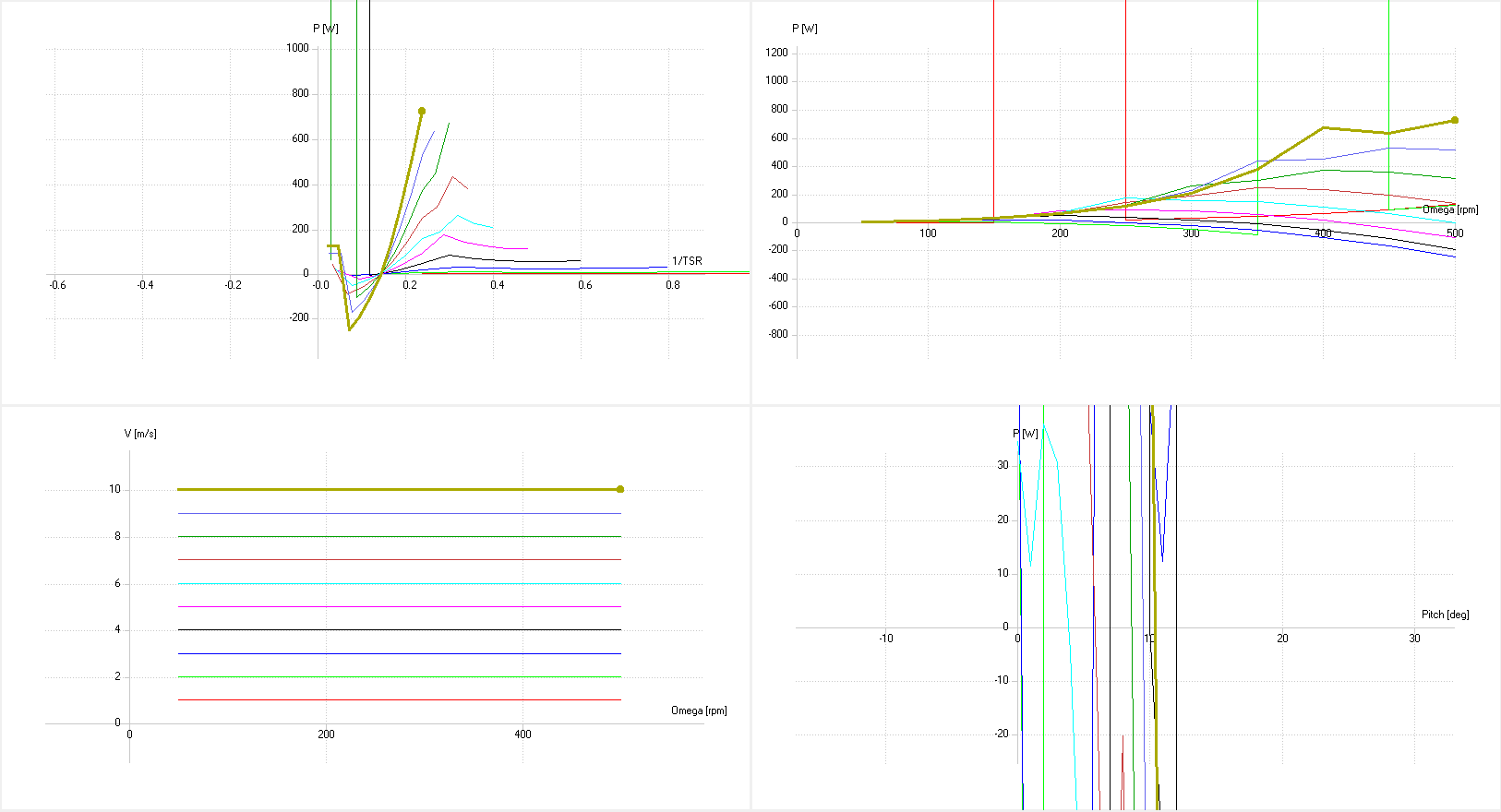Select the highlighted endpoint marker on the P vs 1/TSR curve
Viewport: 1501px width, 812px height.
[422, 111]
